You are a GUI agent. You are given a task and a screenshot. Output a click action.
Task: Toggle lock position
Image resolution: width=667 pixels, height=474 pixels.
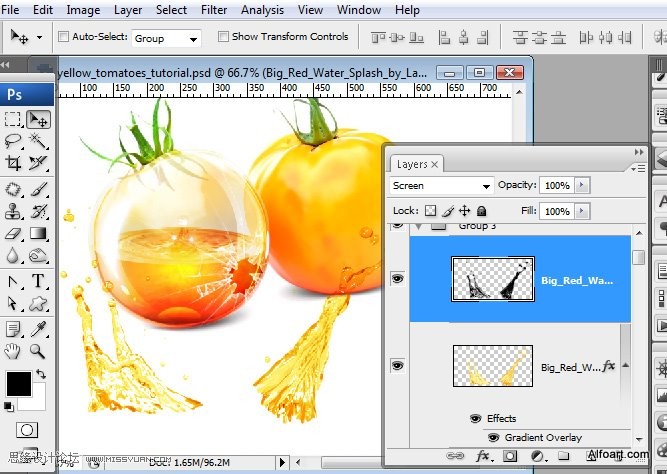465,211
